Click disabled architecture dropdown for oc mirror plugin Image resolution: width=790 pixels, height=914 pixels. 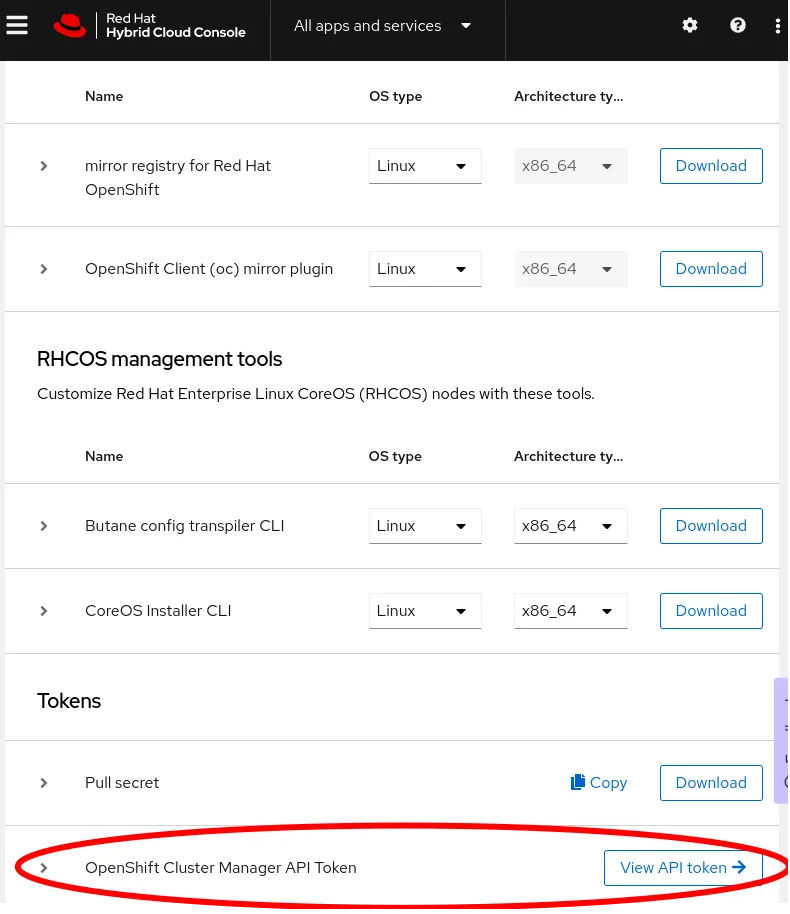[x=571, y=269]
